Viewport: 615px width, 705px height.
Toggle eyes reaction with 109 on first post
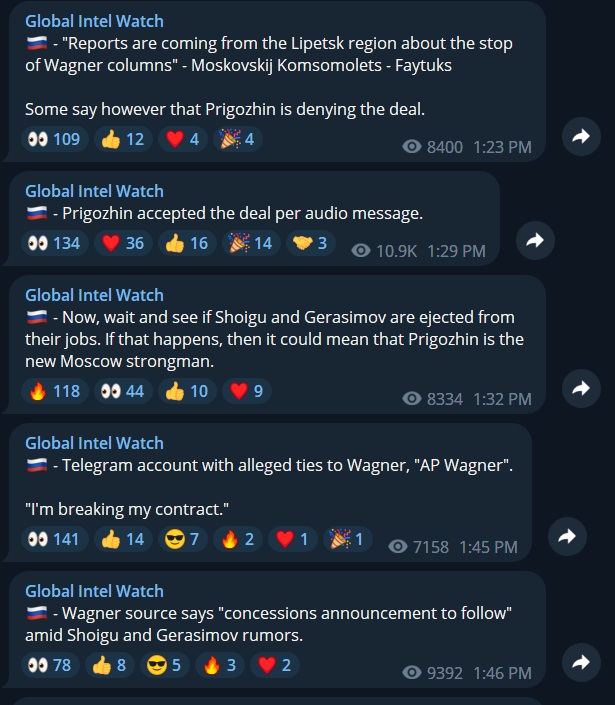click(54, 139)
